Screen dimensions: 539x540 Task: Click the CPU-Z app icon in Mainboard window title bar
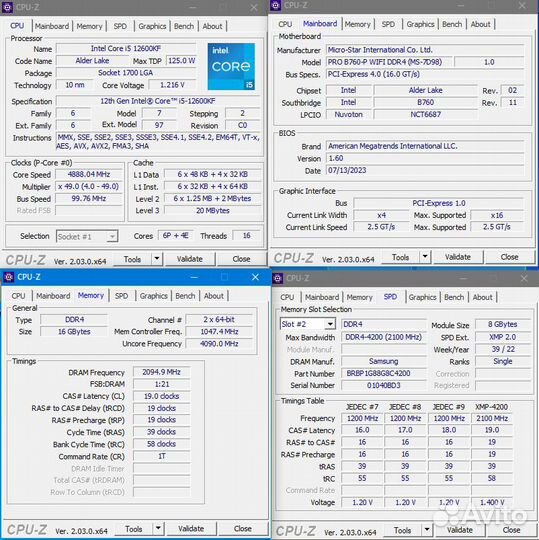[276, 5]
